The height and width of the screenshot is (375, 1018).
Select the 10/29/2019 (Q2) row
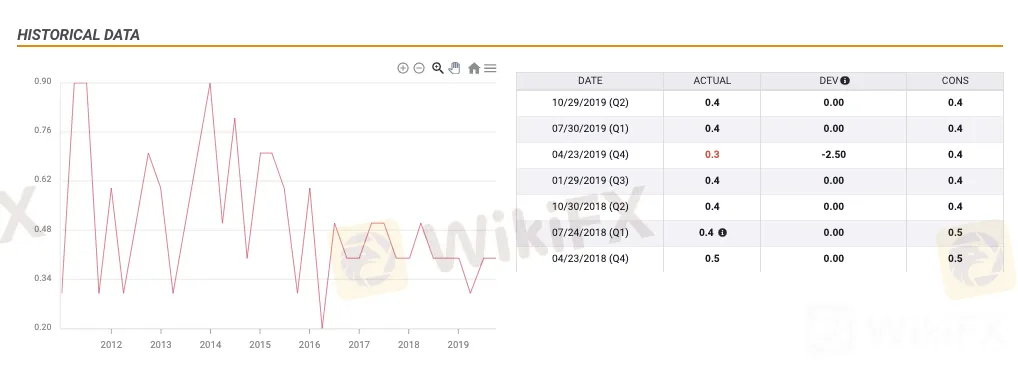point(760,103)
